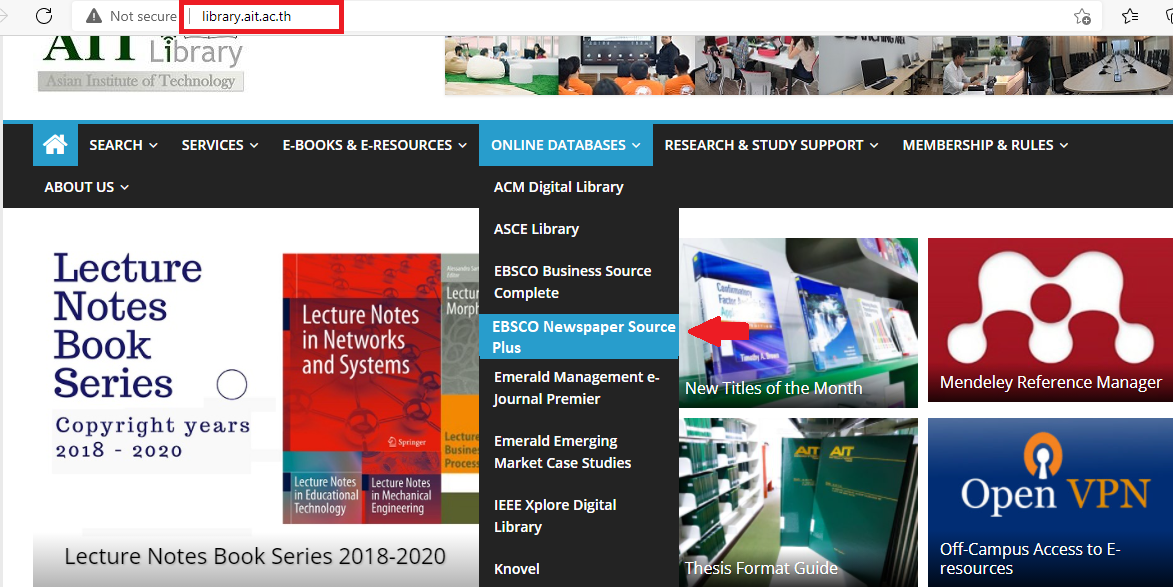Add this page to favorites via the star
Viewport: 1173px width, 587px height.
[1081, 16]
